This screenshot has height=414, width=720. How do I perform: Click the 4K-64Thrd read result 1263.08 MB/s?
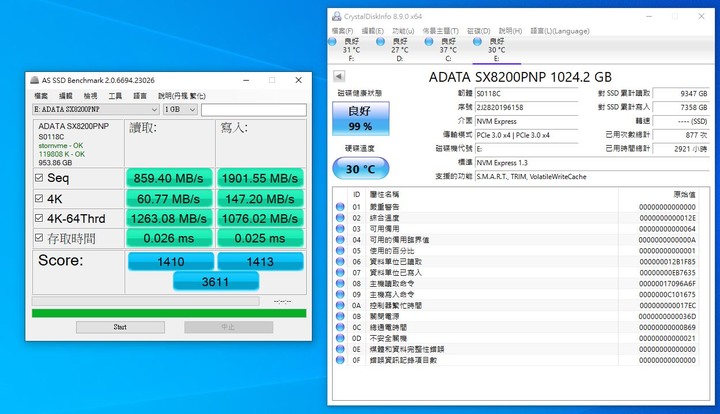[x=169, y=218]
